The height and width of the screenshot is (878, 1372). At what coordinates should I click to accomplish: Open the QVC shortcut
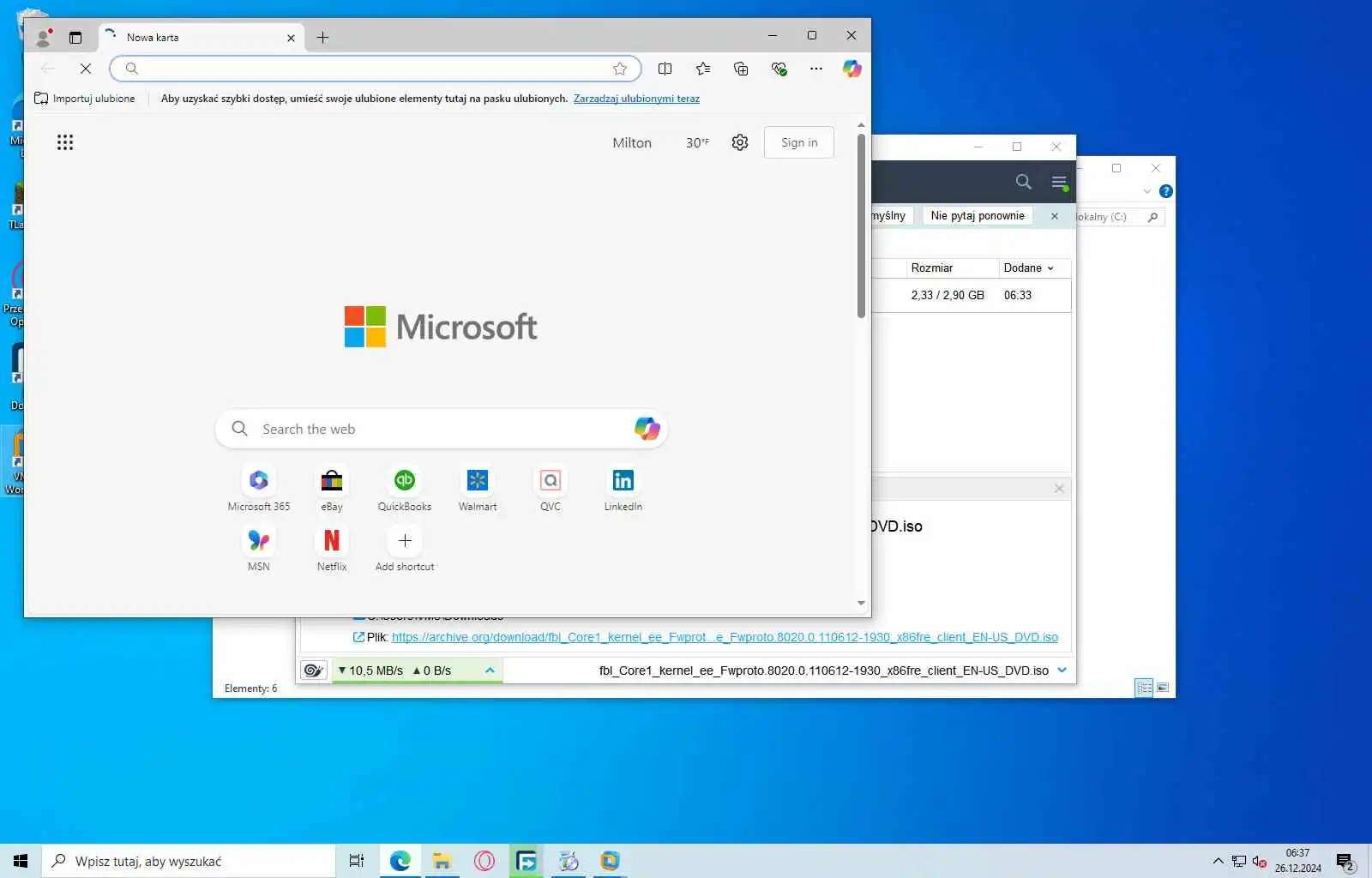click(x=551, y=490)
